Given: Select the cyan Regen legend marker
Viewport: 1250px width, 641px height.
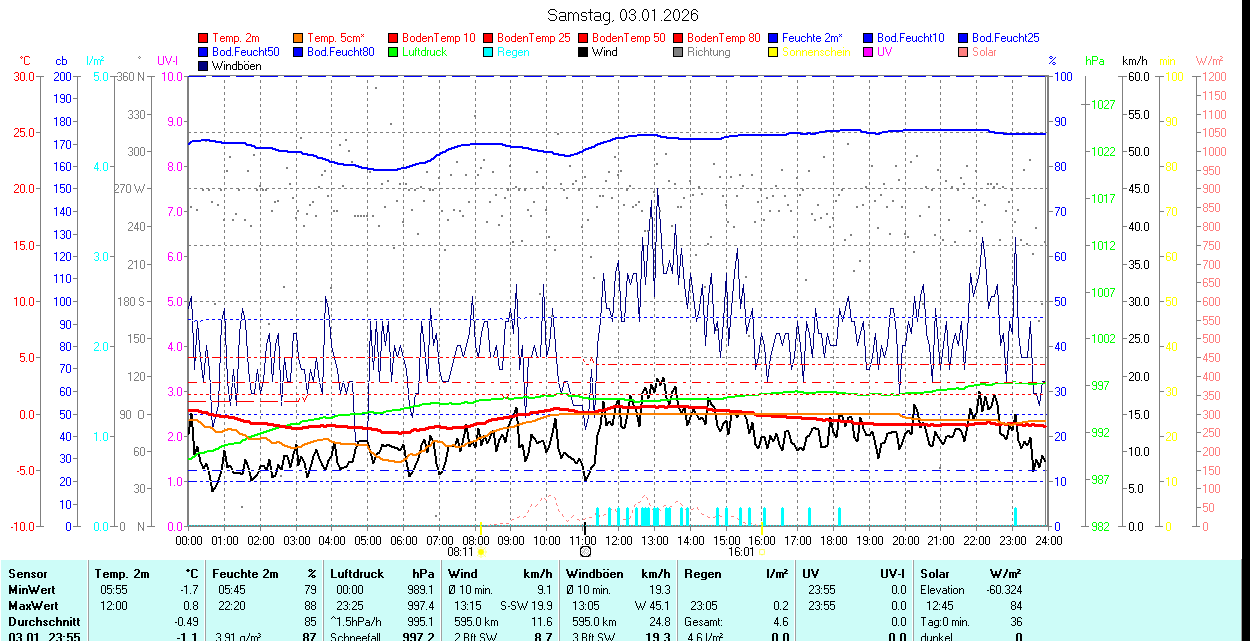Looking at the screenshot, I should click(489, 52).
